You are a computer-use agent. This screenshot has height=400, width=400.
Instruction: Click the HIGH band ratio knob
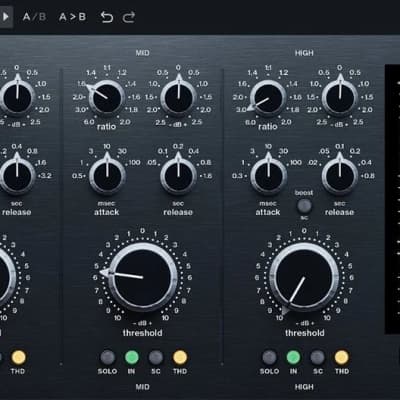click(x=268, y=98)
